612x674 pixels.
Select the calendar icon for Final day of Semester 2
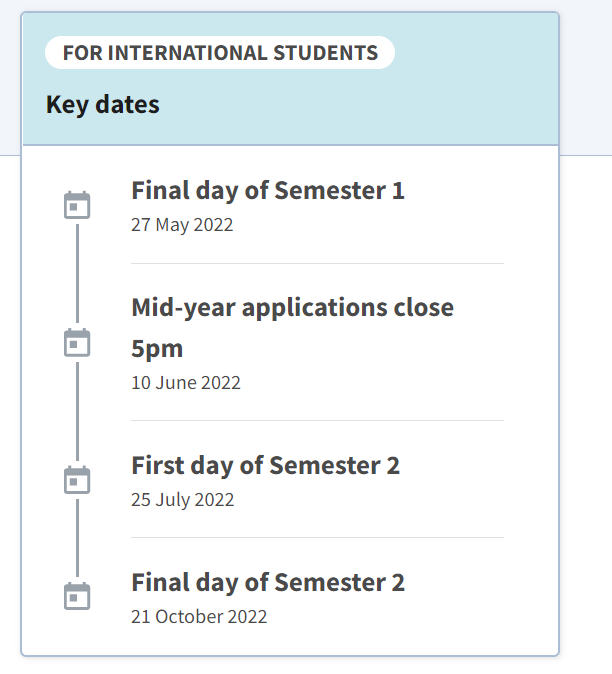coord(77,596)
